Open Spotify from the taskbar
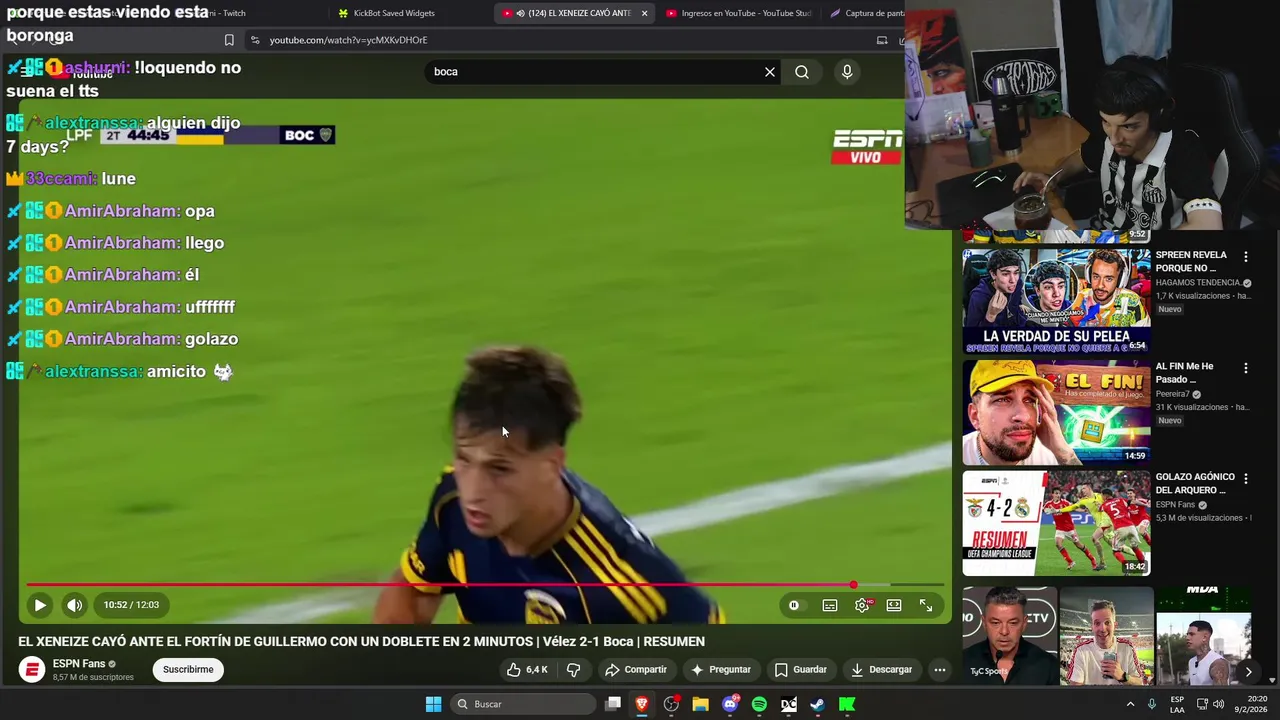This screenshot has height=720, width=1280. [x=759, y=704]
